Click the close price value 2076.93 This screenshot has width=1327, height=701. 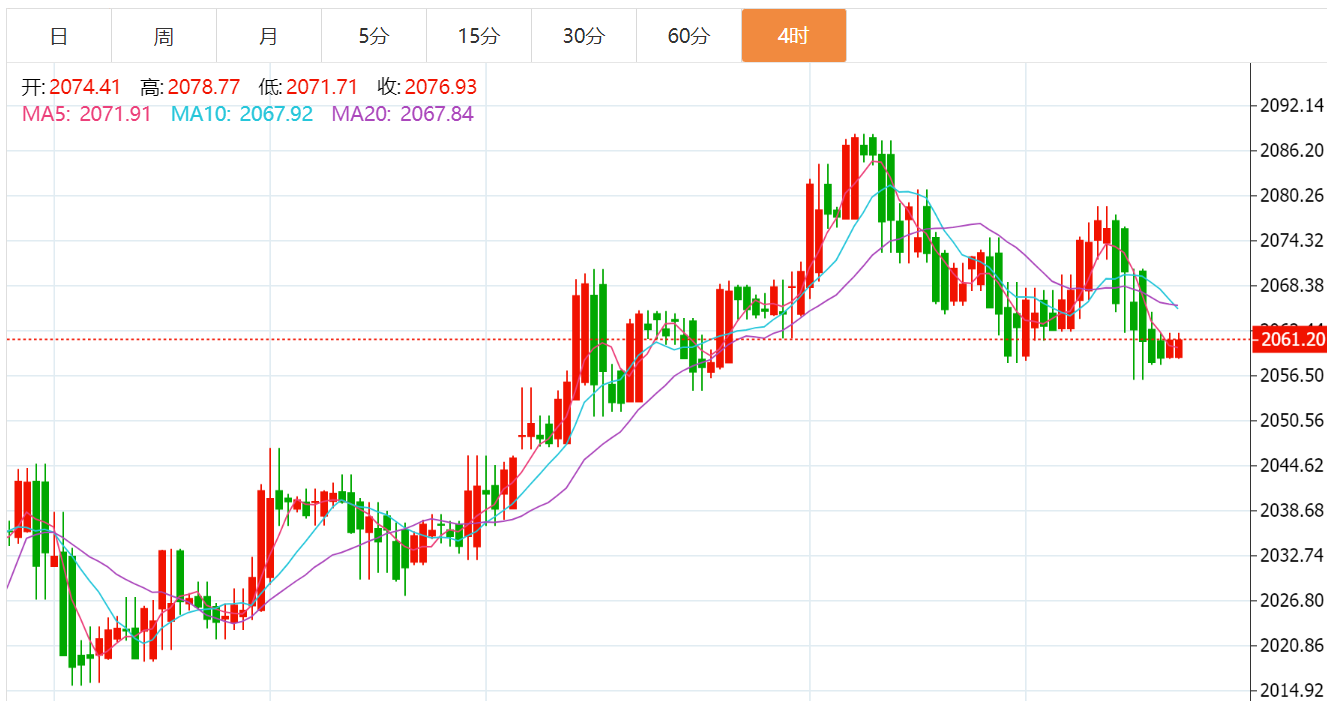pos(441,88)
